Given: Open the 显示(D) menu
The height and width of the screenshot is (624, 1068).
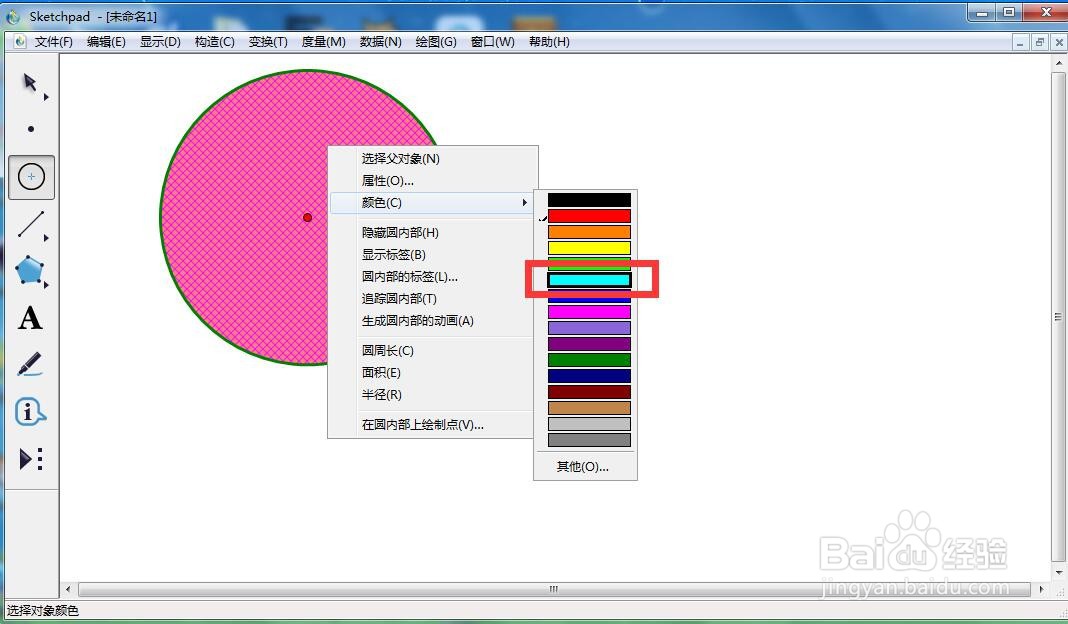Looking at the screenshot, I should click(x=160, y=42).
